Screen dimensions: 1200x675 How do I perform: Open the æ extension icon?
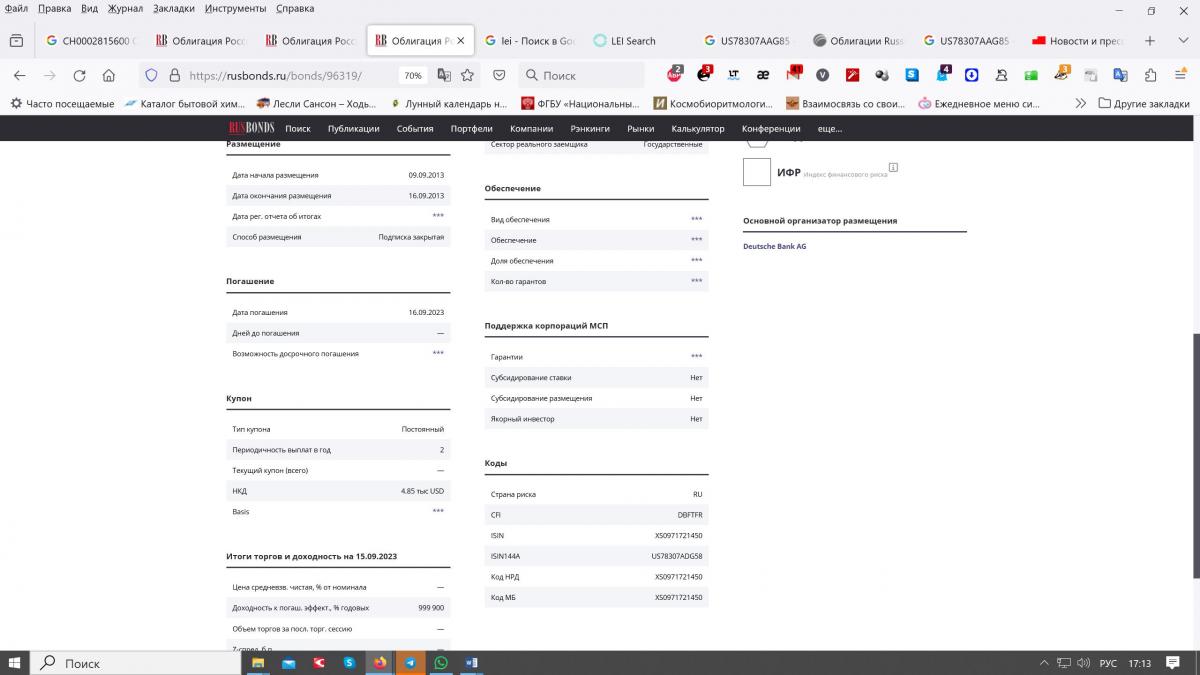[763, 74]
